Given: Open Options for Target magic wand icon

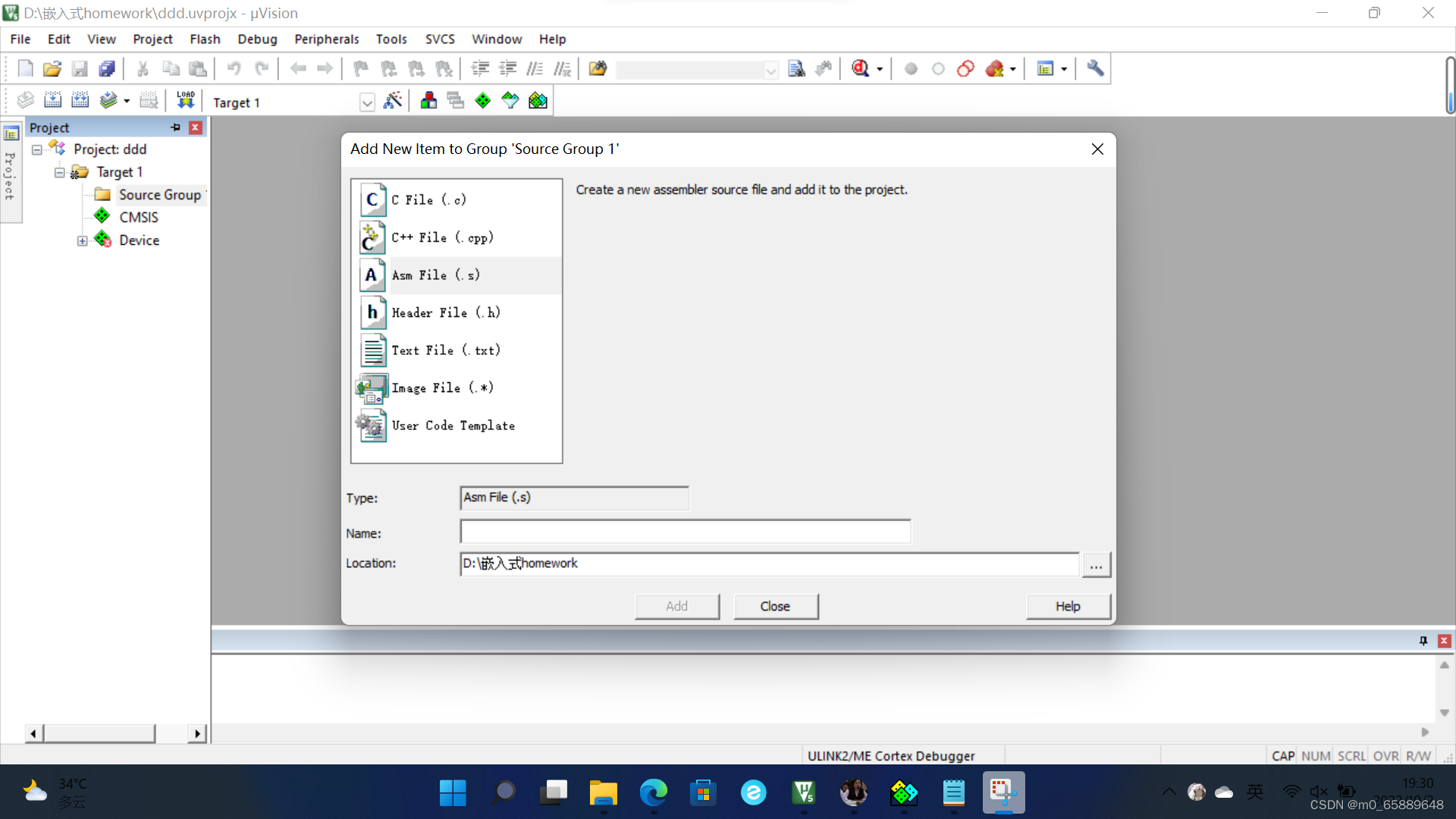Looking at the screenshot, I should [x=393, y=101].
